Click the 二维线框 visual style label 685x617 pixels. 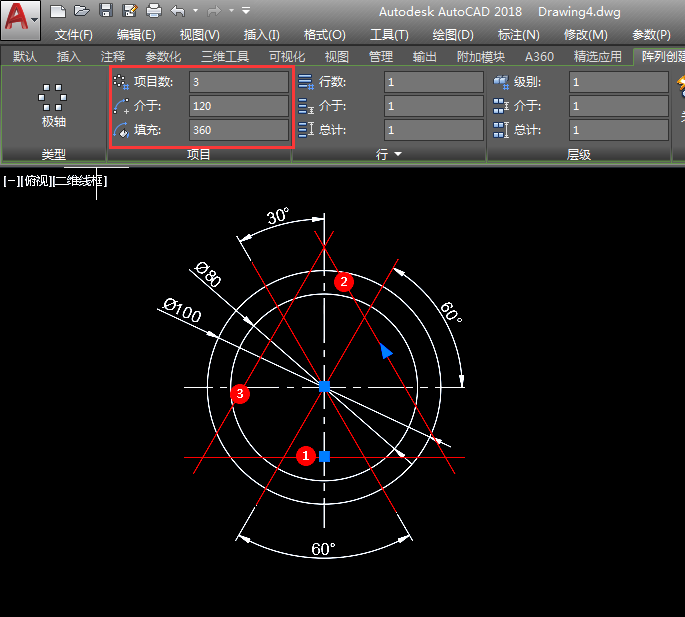coord(80,181)
